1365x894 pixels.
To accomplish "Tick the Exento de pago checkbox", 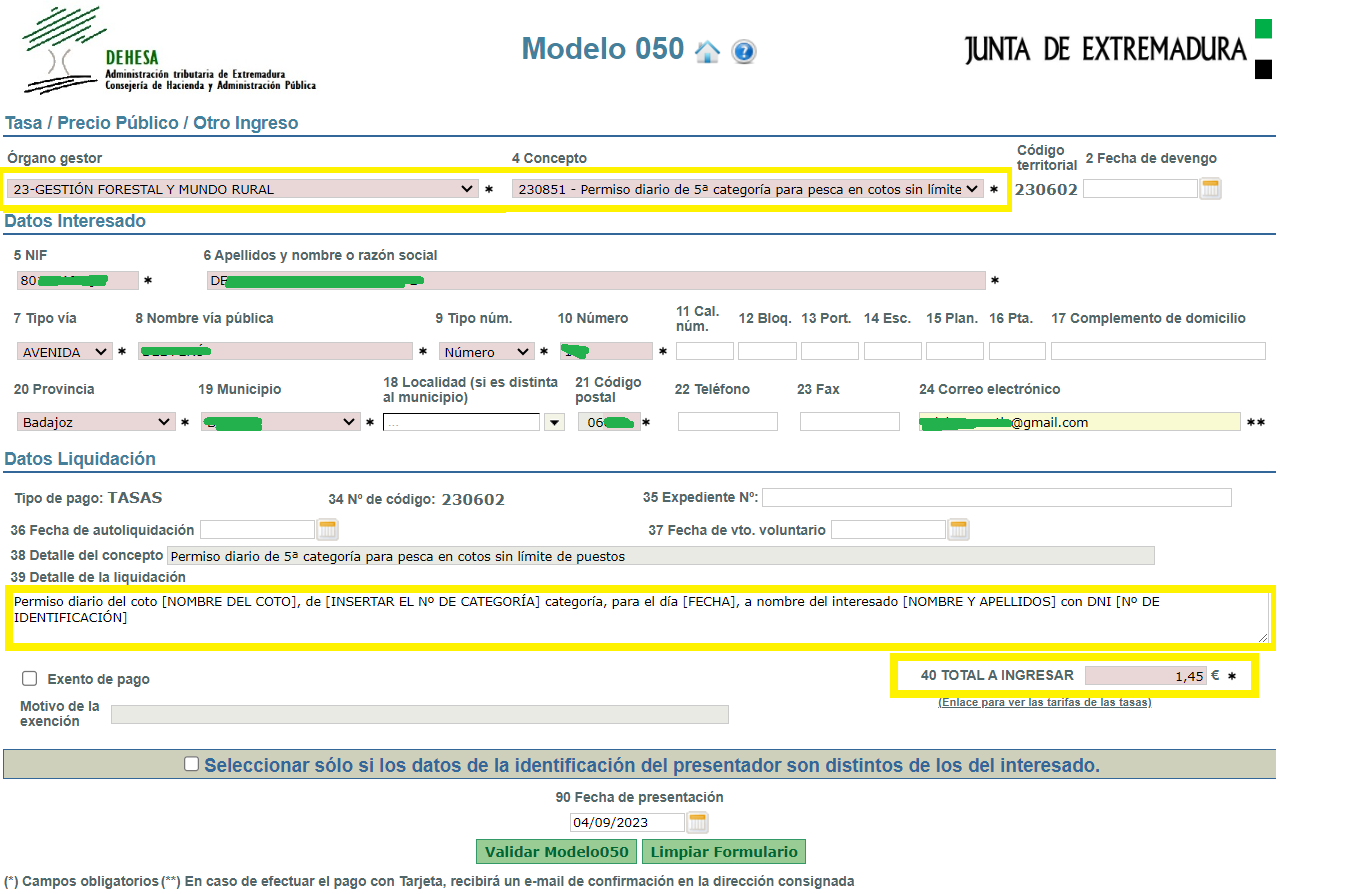I will click(30, 679).
